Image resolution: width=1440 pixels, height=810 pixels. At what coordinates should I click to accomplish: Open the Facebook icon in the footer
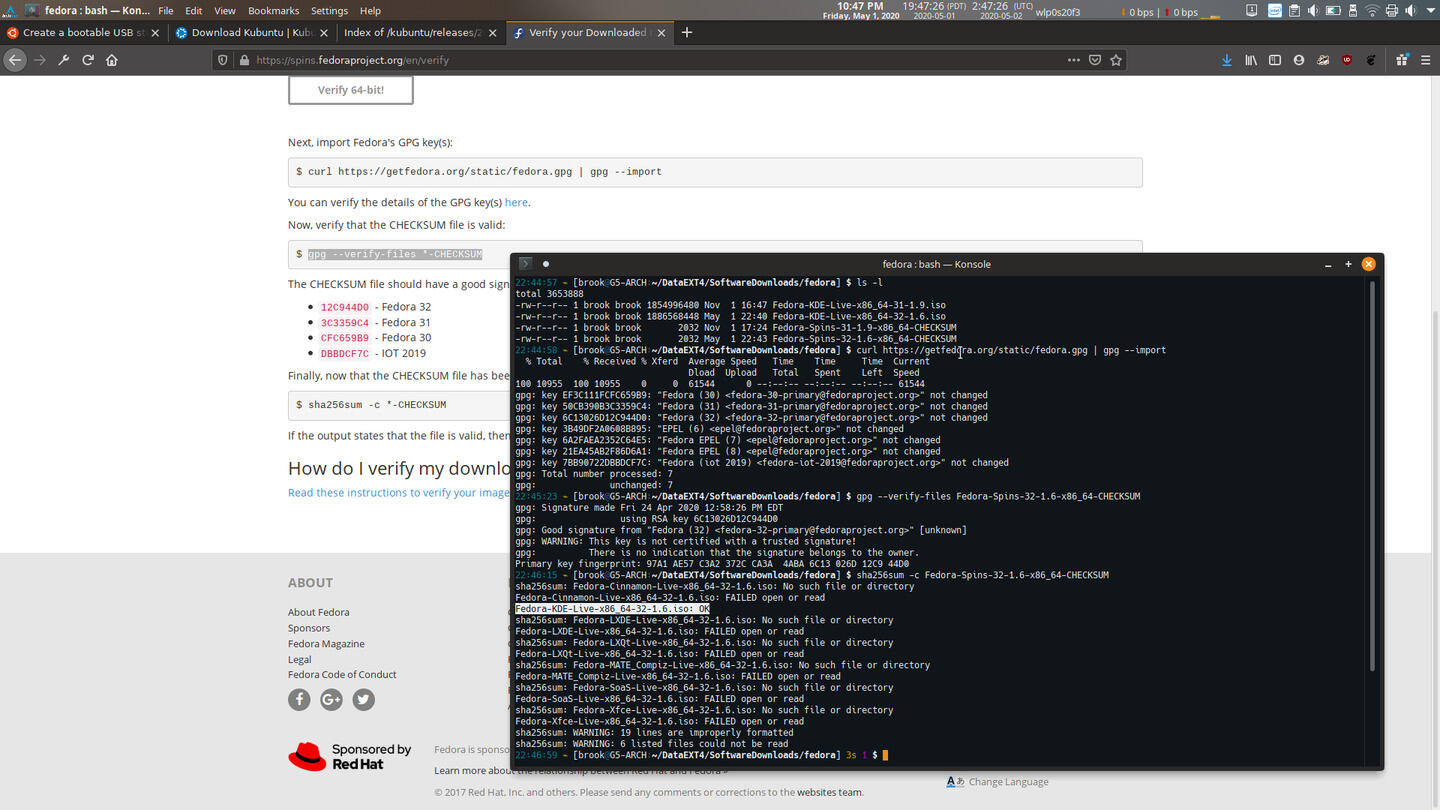(299, 700)
